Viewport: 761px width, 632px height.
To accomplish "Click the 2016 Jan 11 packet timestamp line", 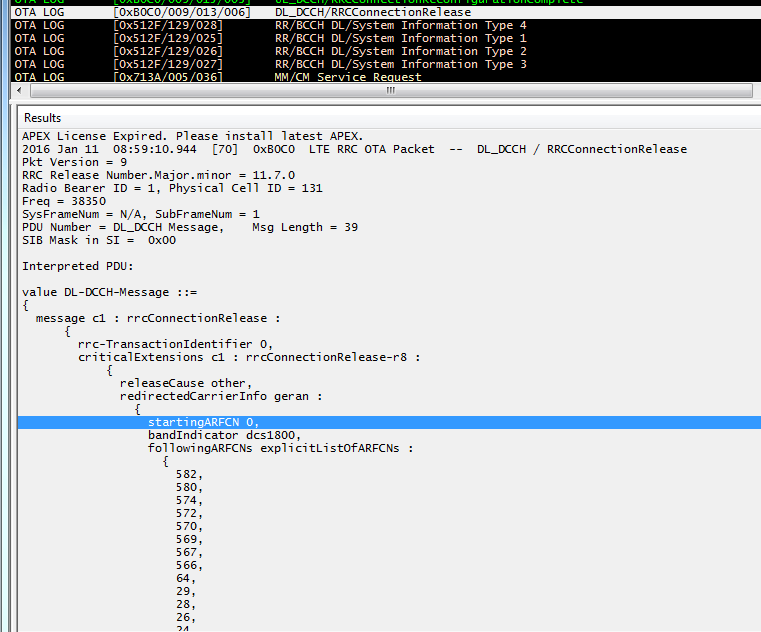I will click(x=354, y=150).
